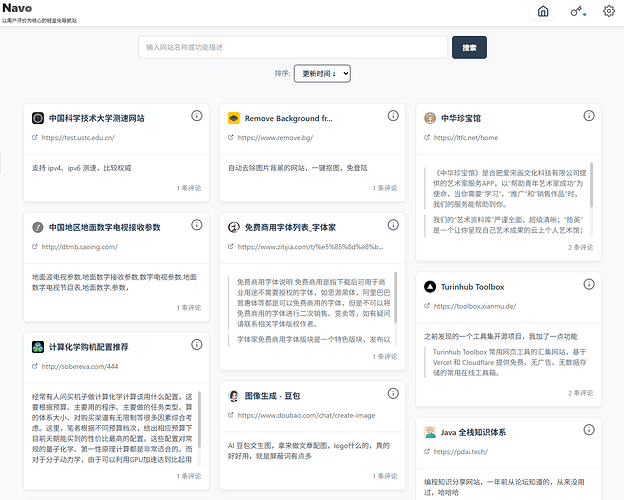The height and width of the screenshot is (500, 624).
Task: Click the title Turinhub Toolbox
Action: tap(472, 287)
